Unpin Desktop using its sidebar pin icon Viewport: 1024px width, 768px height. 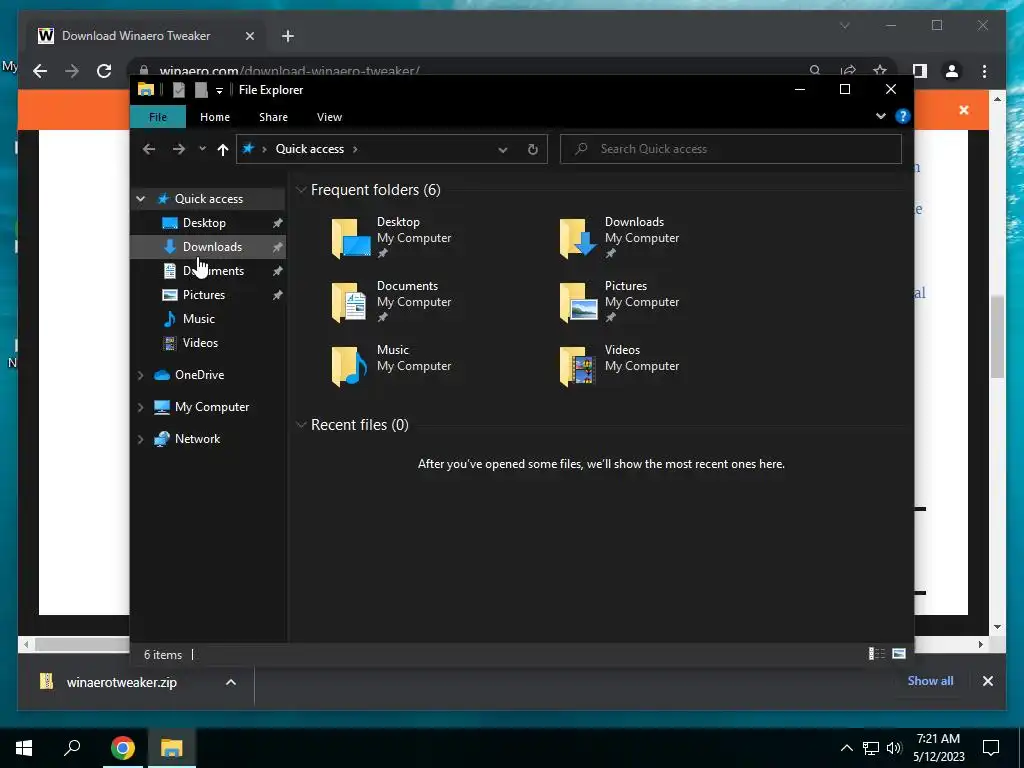[278, 223]
